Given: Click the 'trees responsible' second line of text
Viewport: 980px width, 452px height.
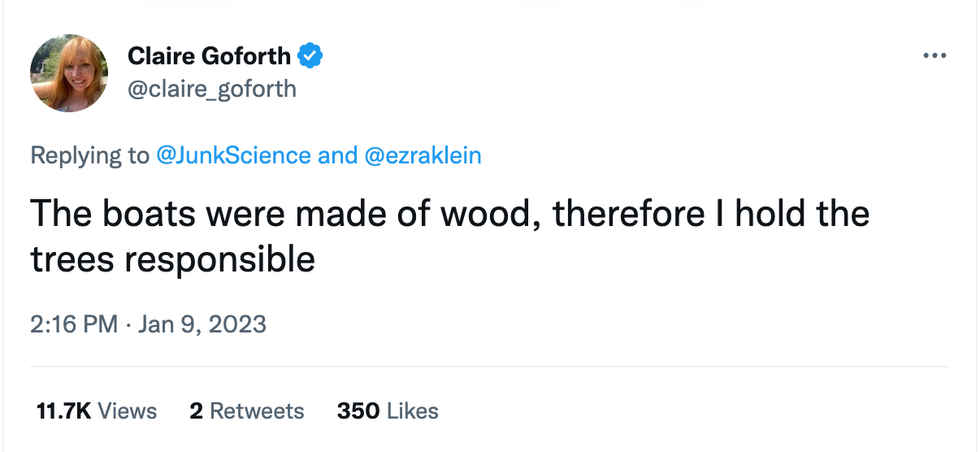Looking at the screenshot, I should click(x=173, y=259).
